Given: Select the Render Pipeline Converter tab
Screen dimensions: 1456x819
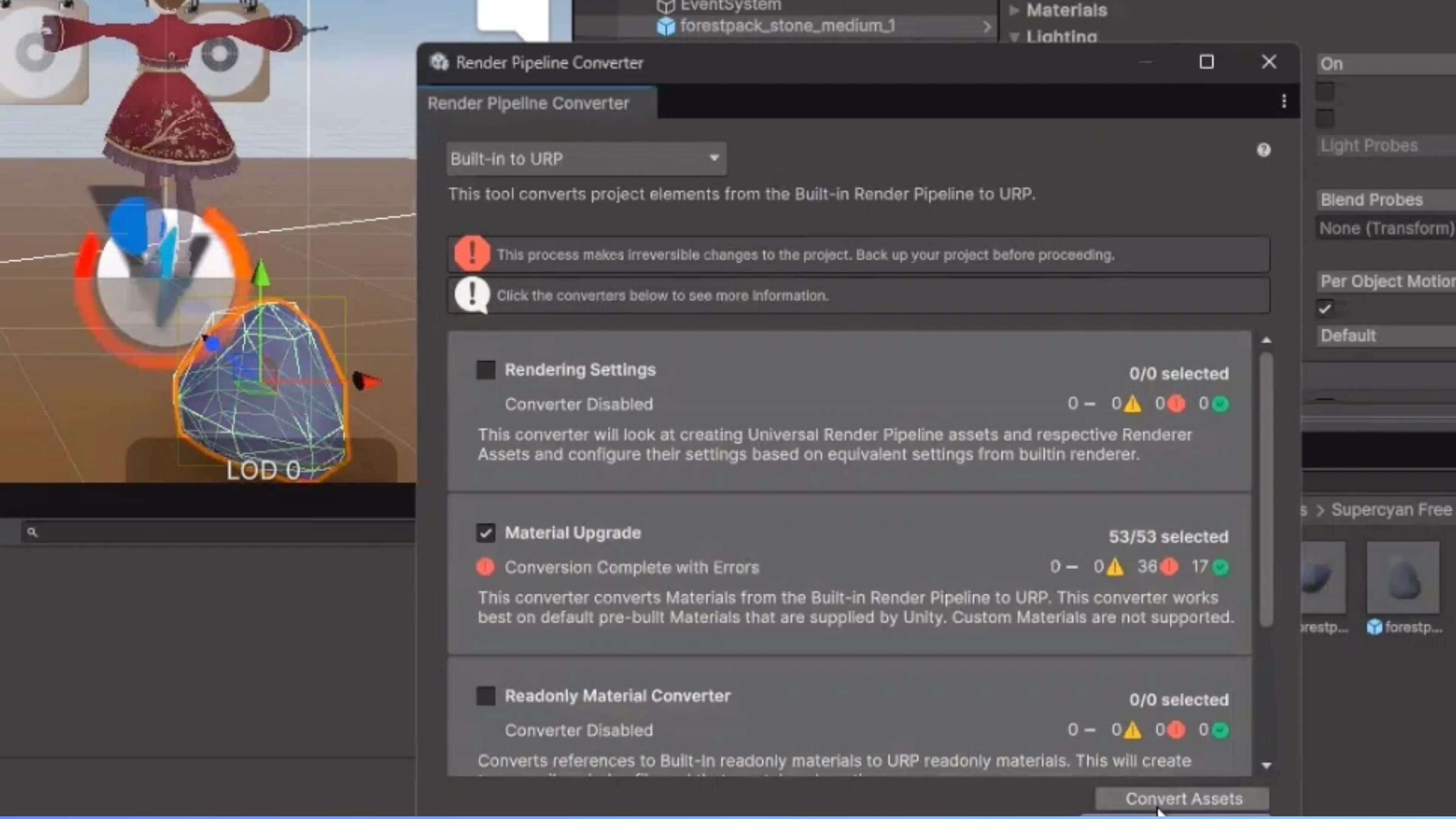Looking at the screenshot, I should point(537,103).
